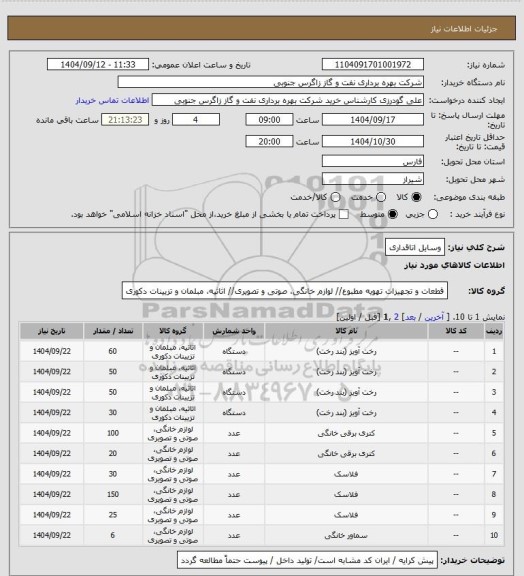
Task: Click the ردیف column header
Action: 494,331
